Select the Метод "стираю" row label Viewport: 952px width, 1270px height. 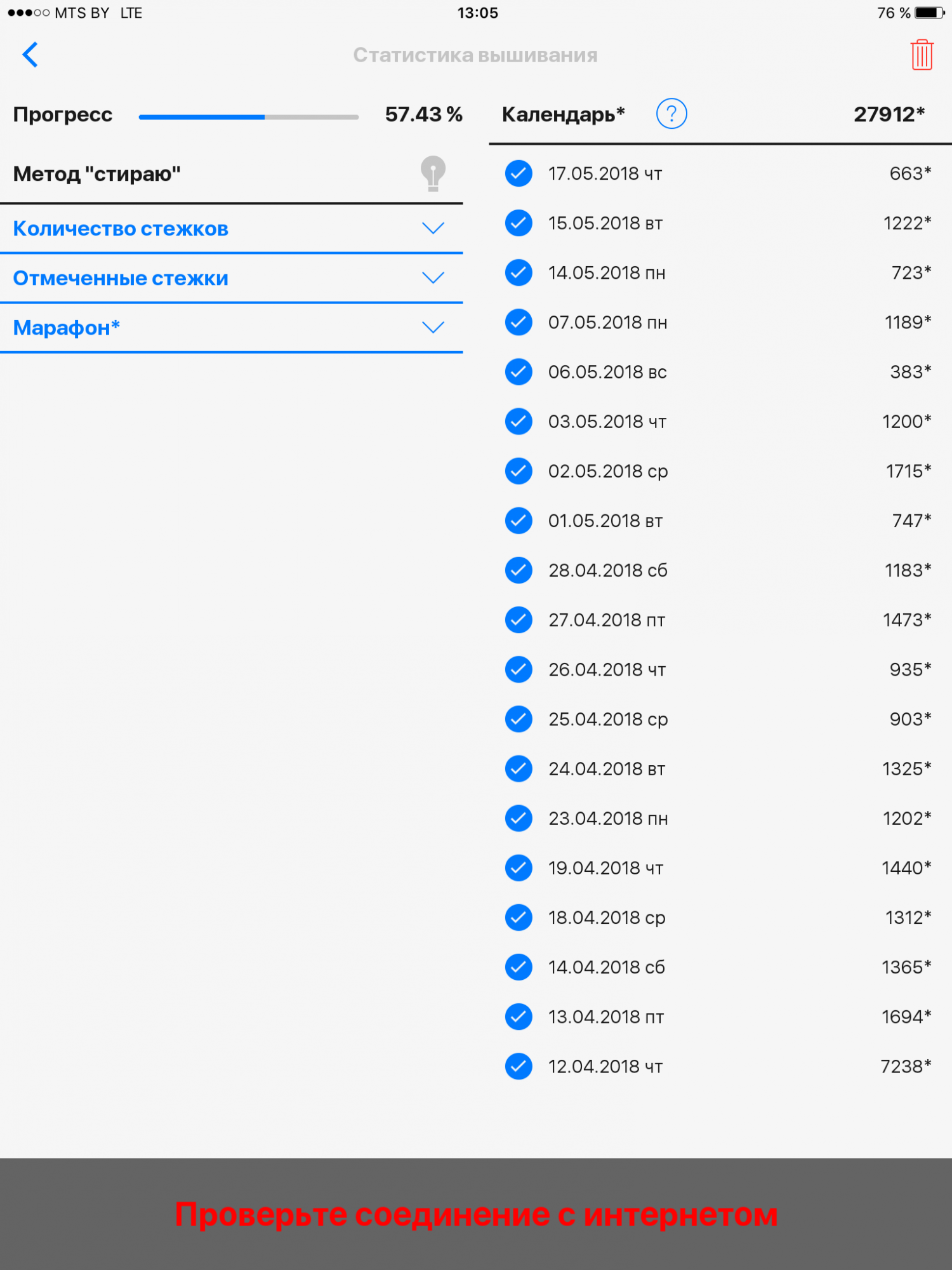pos(97,173)
